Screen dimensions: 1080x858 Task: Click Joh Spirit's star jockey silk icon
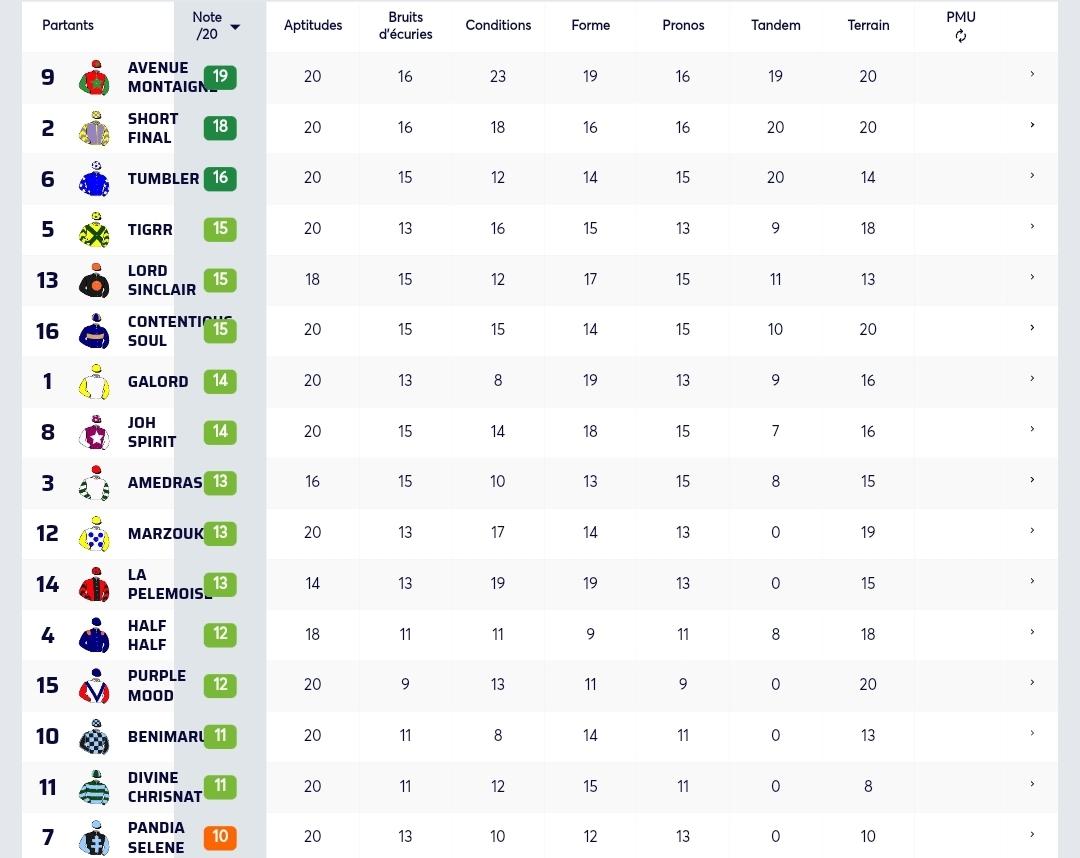[x=94, y=432]
